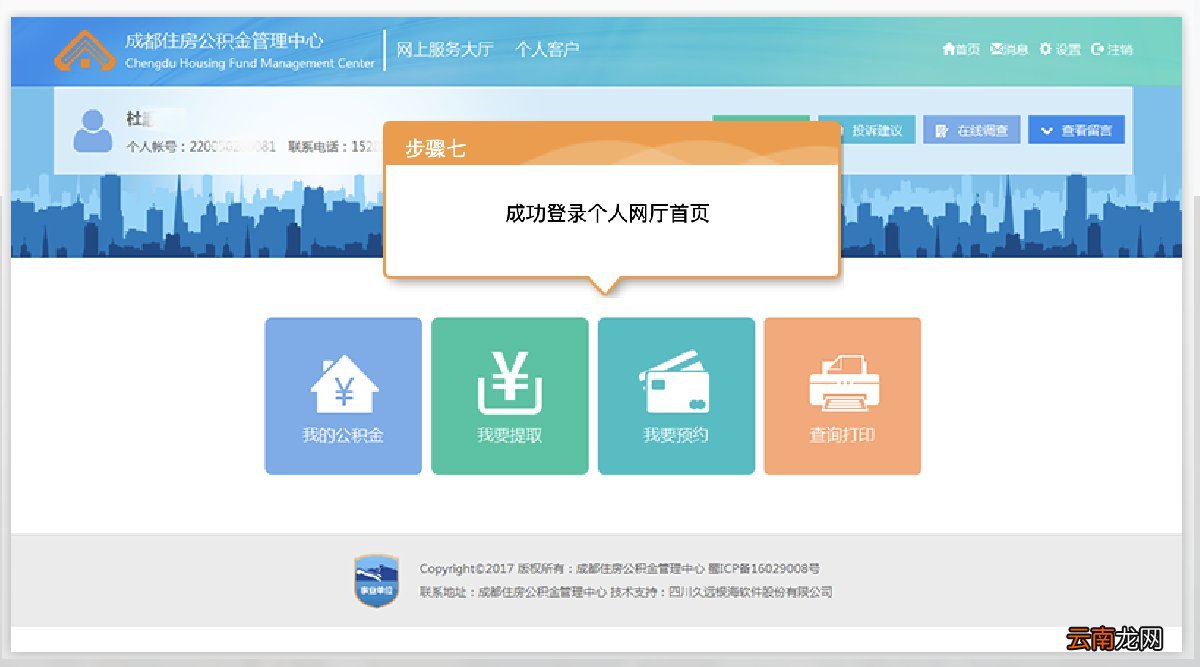The height and width of the screenshot is (667, 1200).
Task: Click the Chengdu Housing Fund center logo
Action: (85, 49)
